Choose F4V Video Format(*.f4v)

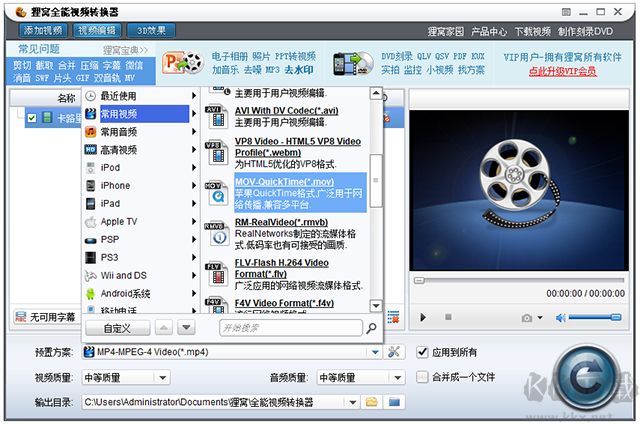tap(286, 305)
